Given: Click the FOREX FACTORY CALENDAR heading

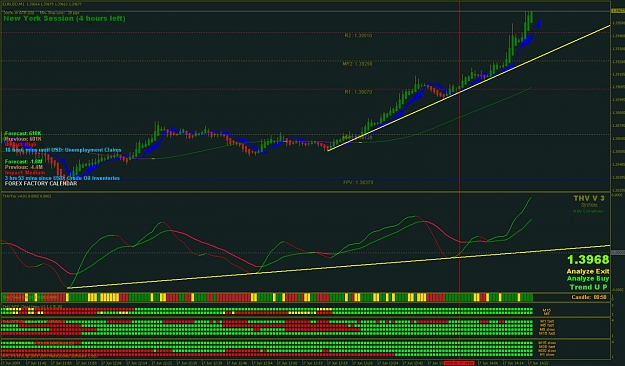Looking at the screenshot, I should click(x=41, y=183).
